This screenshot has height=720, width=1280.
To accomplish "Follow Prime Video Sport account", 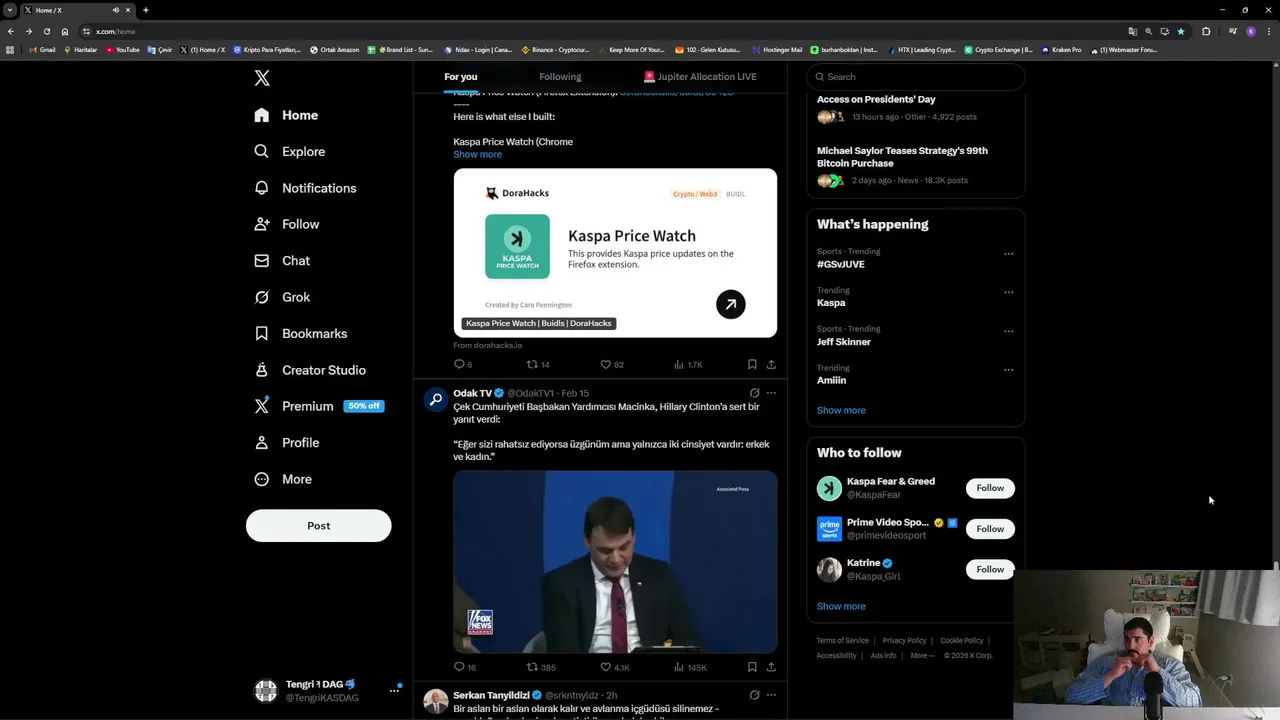I will pos(990,529).
